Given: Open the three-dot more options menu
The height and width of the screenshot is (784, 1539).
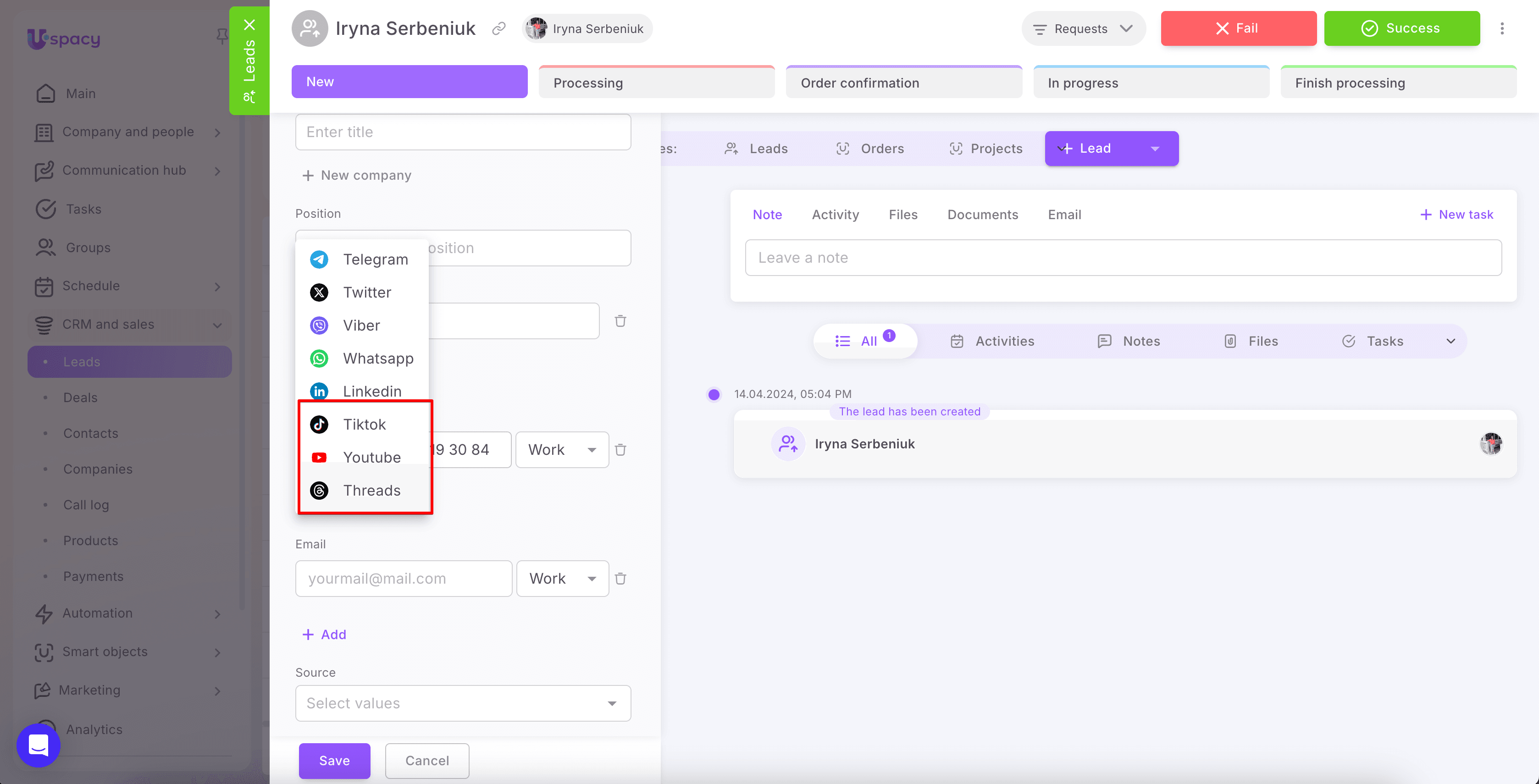Looking at the screenshot, I should (1502, 29).
